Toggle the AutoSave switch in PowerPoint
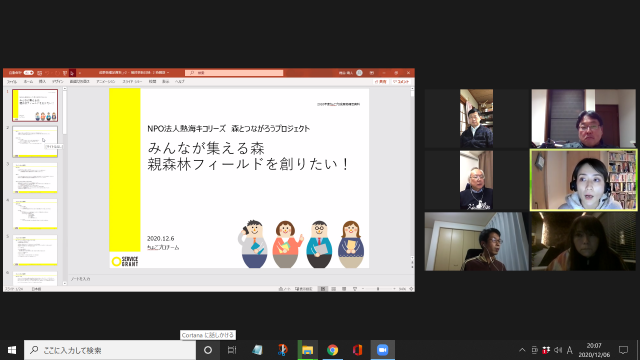640x360 pixels. point(29,73)
